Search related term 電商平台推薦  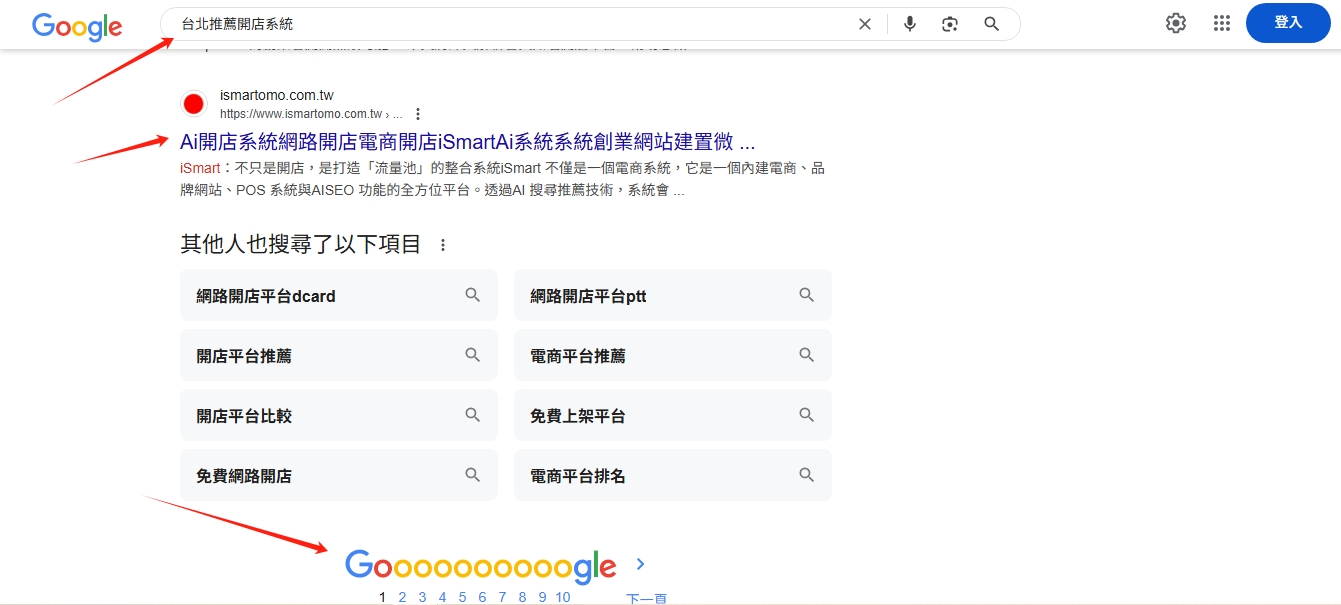click(x=672, y=356)
